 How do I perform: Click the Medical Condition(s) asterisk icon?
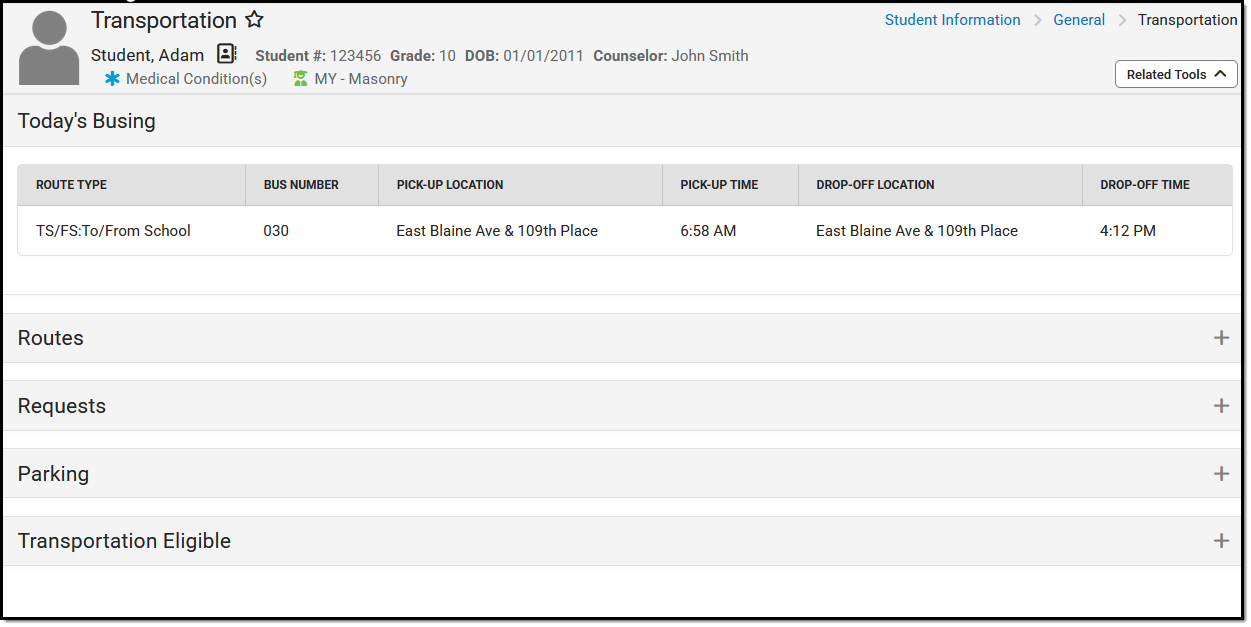click(x=112, y=78)
